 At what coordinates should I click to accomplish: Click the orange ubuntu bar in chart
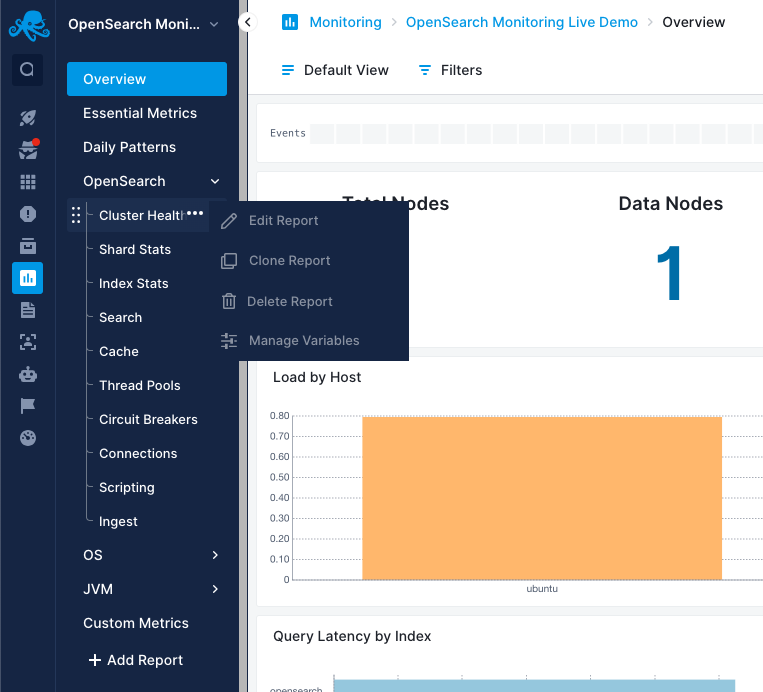pos(542,498)
